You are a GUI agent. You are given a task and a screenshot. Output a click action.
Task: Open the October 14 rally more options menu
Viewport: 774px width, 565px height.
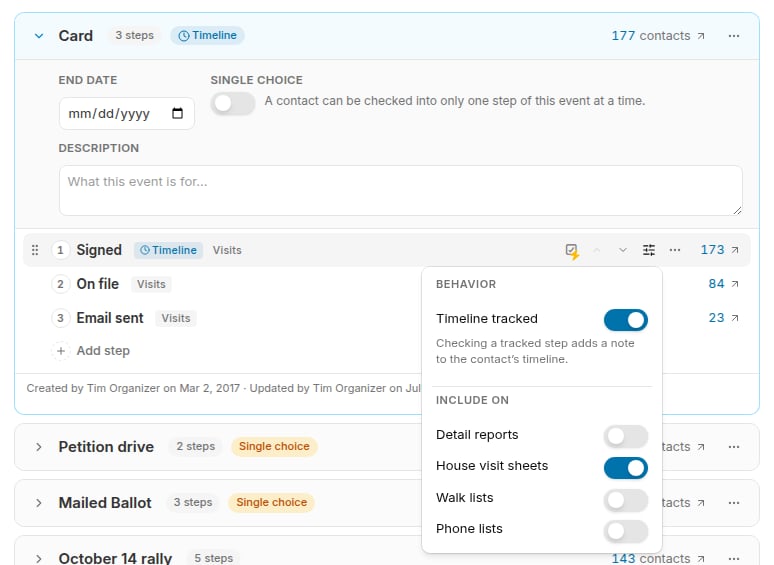pos(734,559)
